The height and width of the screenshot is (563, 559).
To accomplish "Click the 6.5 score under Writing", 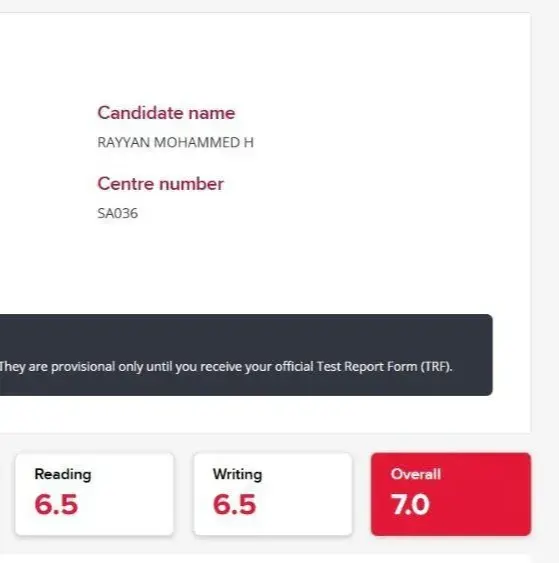I will point(234,504).
